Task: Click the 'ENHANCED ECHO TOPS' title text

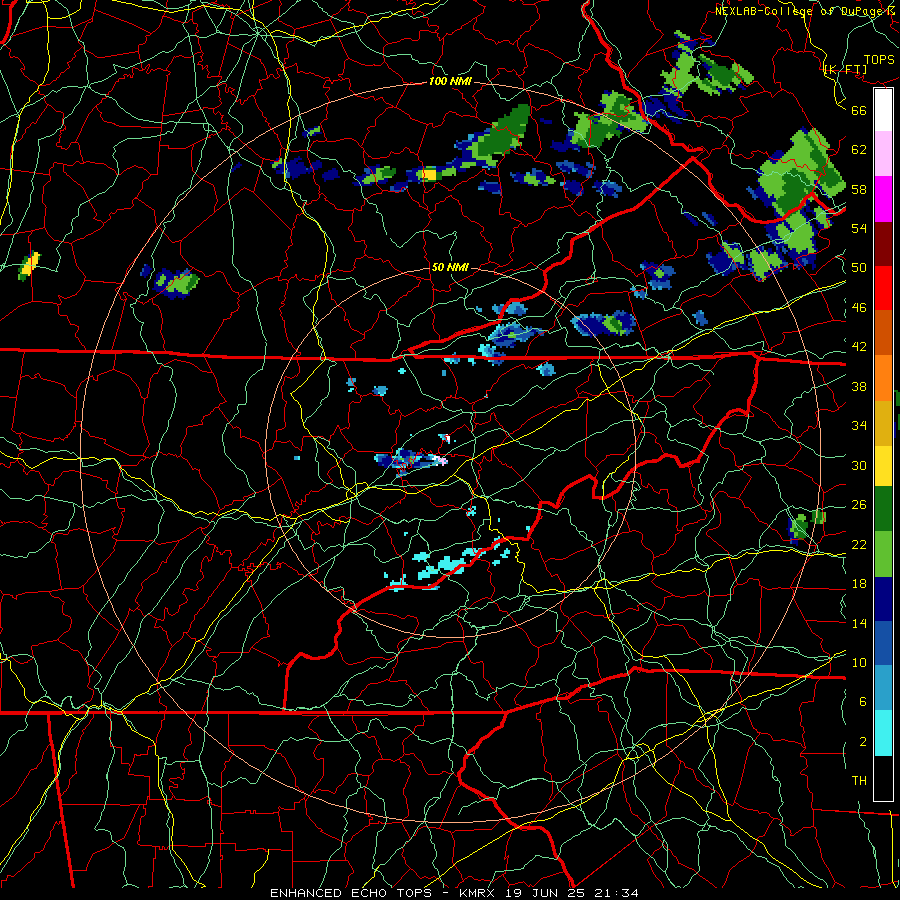Action: coord(351,893)
